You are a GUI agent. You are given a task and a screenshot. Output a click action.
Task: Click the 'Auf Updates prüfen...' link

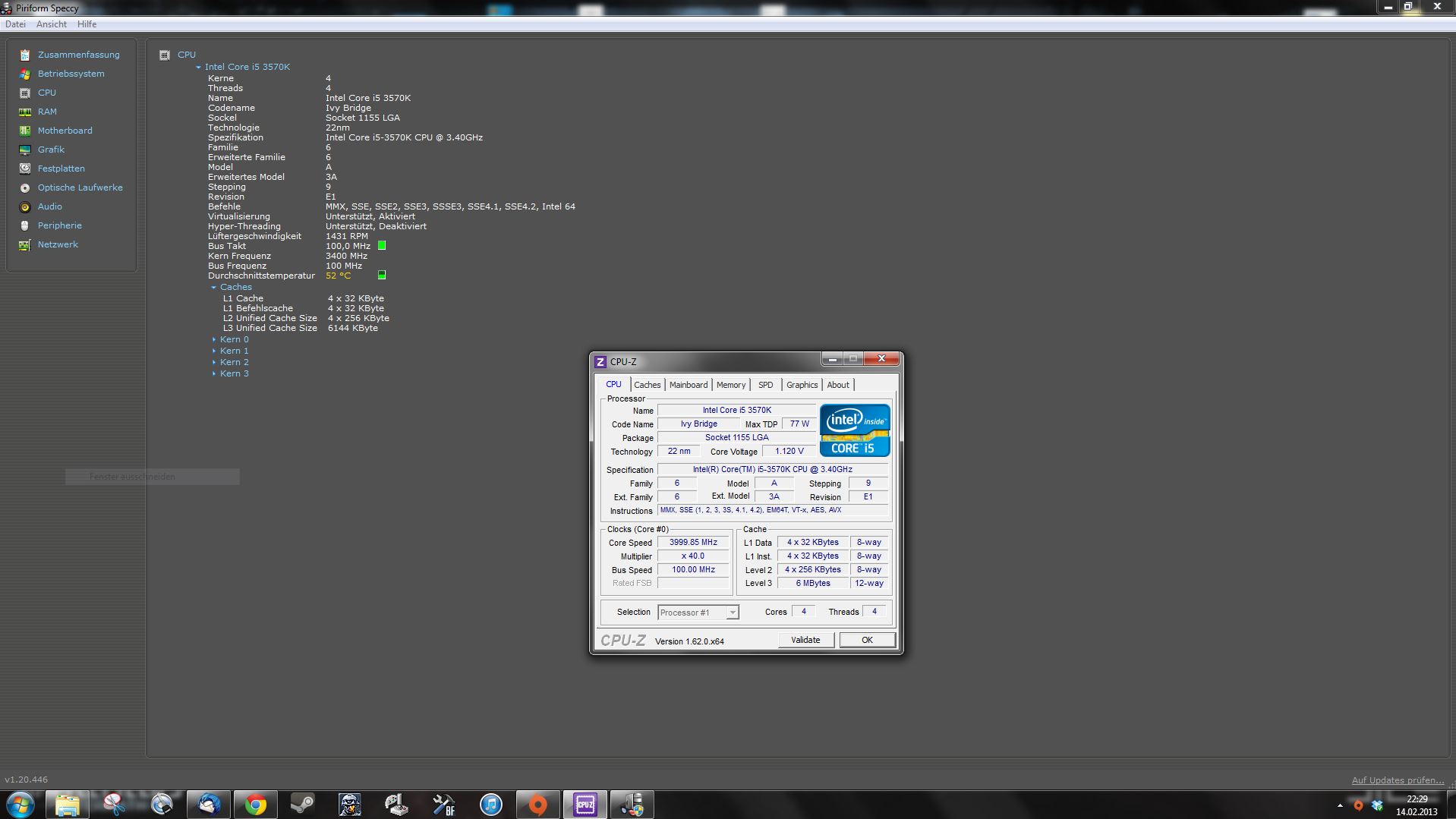click(1397, 780)
